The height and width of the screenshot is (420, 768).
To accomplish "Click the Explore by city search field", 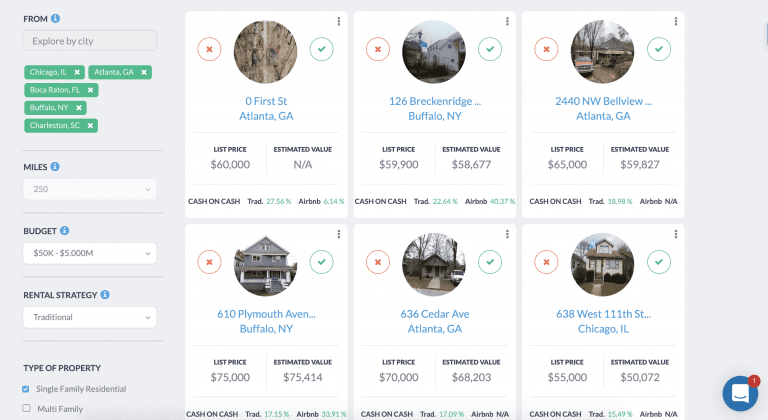I will tap(89, 41).
